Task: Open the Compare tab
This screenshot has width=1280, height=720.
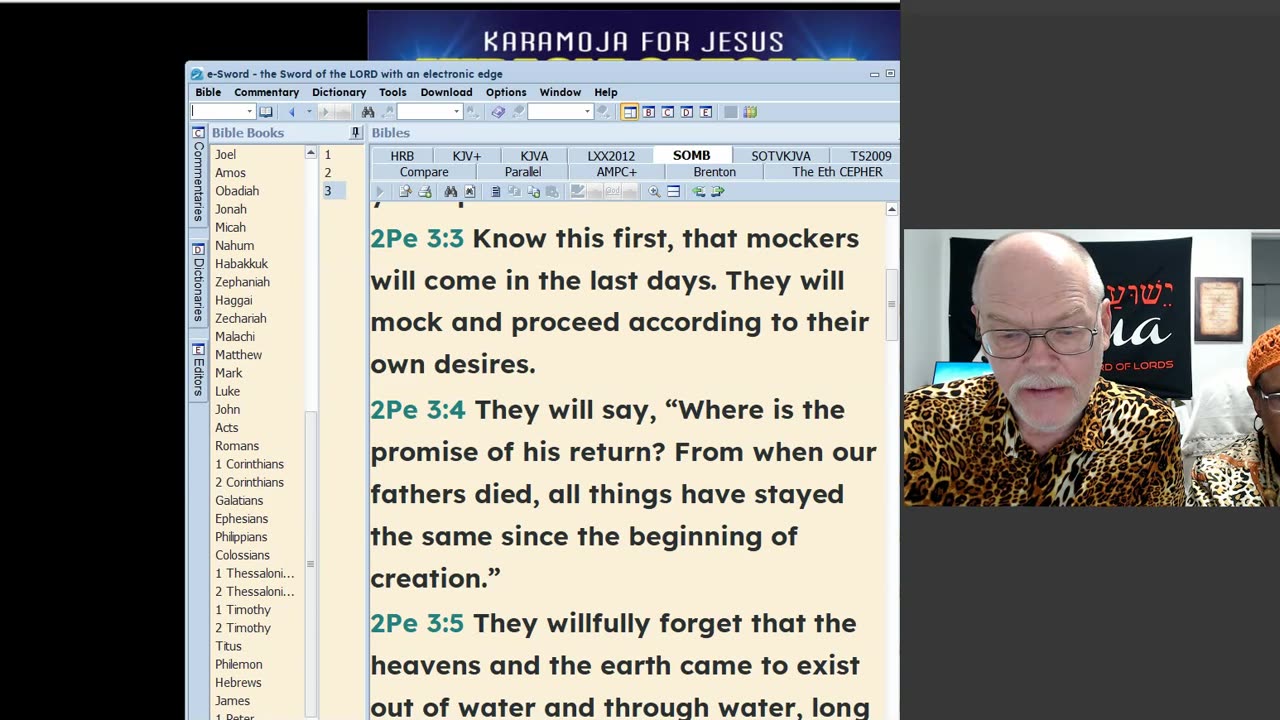Action: [424, 172]
